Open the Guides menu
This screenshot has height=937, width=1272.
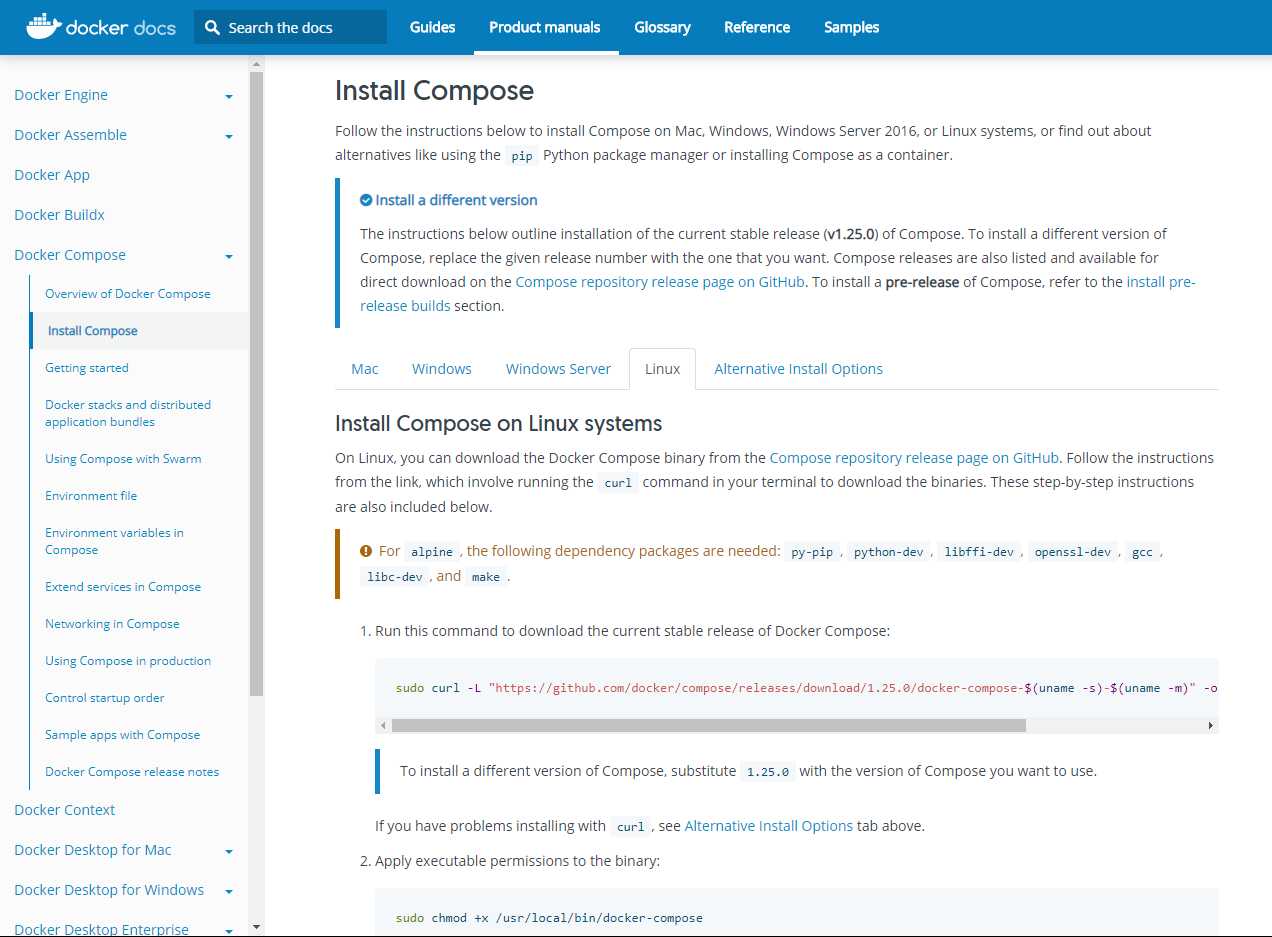432,27
